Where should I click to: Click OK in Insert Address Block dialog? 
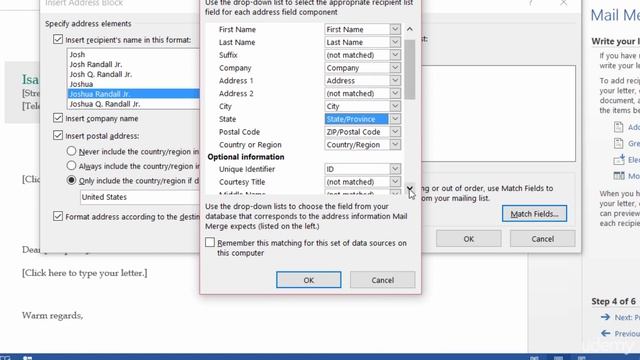pos(469,239)
